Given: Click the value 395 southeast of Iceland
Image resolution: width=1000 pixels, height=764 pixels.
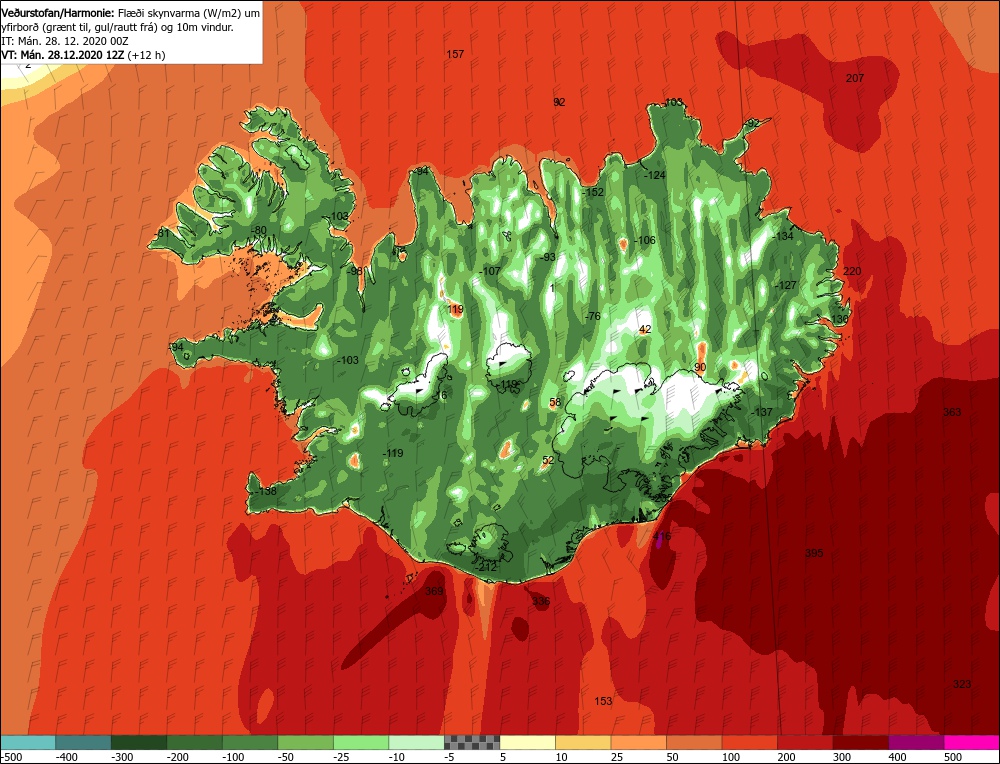Looking at the screenshot, I should pyautogui.click(x=814, y=553).
